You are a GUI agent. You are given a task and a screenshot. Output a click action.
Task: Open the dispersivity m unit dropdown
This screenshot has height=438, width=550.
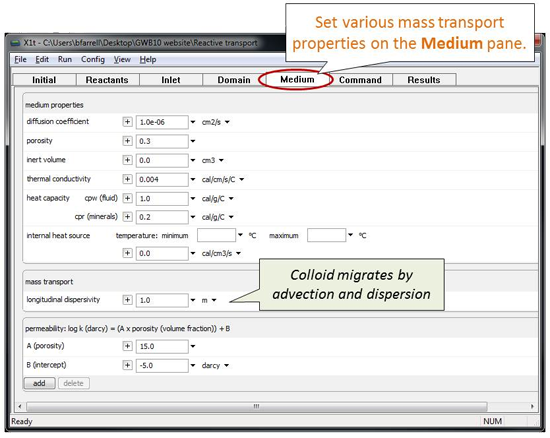tap(214, 300)
